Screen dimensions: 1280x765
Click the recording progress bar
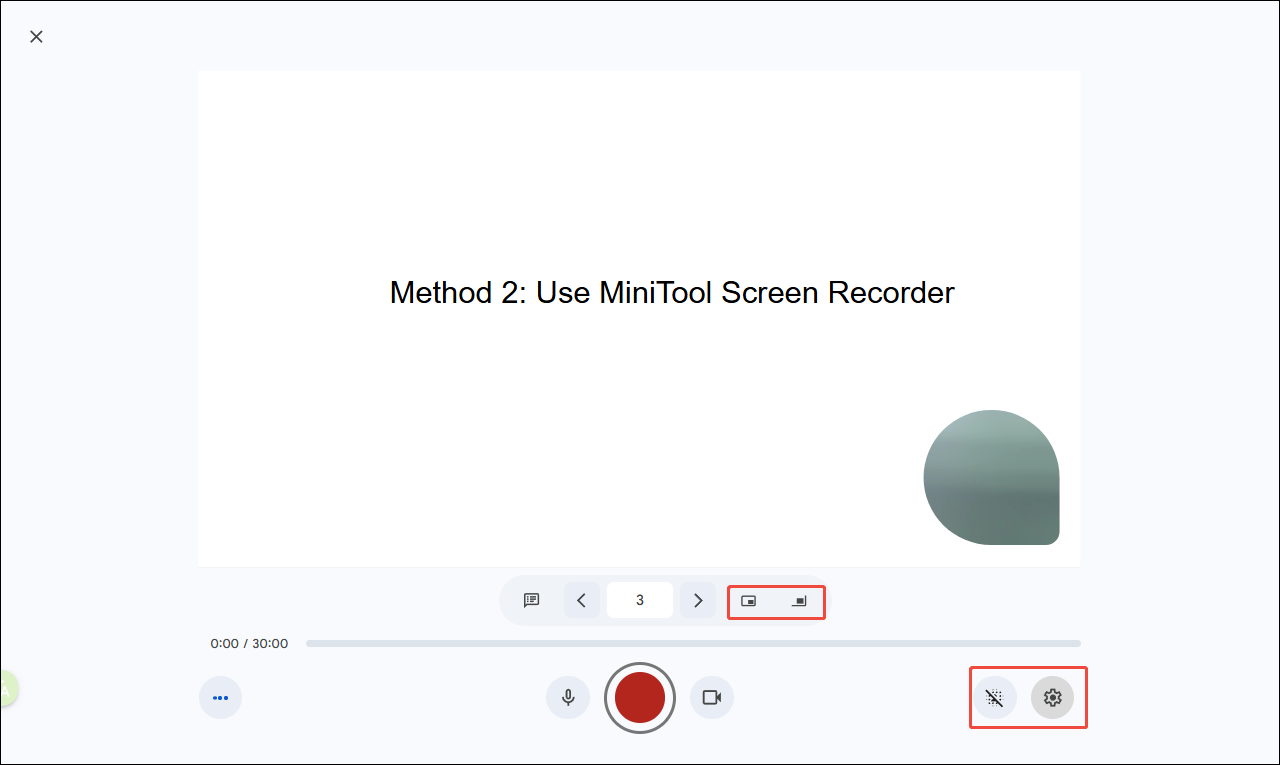point(693,643)
